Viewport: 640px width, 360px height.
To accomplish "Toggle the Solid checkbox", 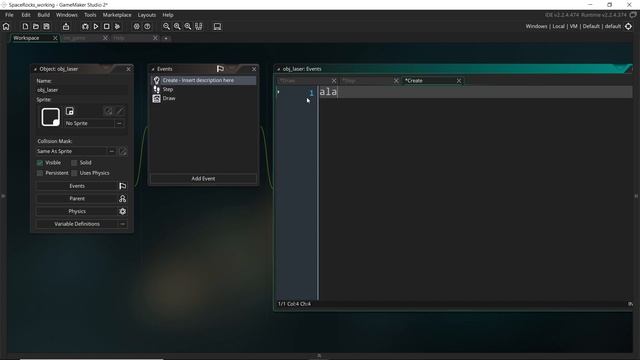I will tap(74, 162).
